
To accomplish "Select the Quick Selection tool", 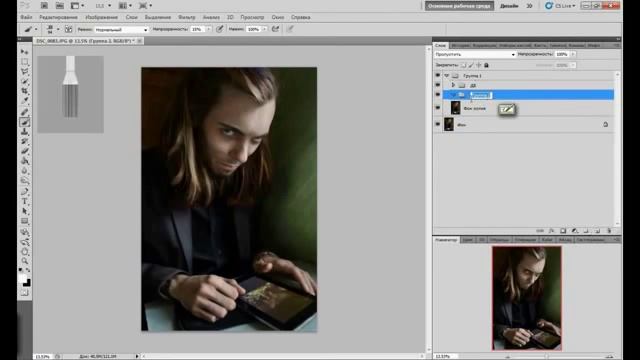I will click(25, 82).
